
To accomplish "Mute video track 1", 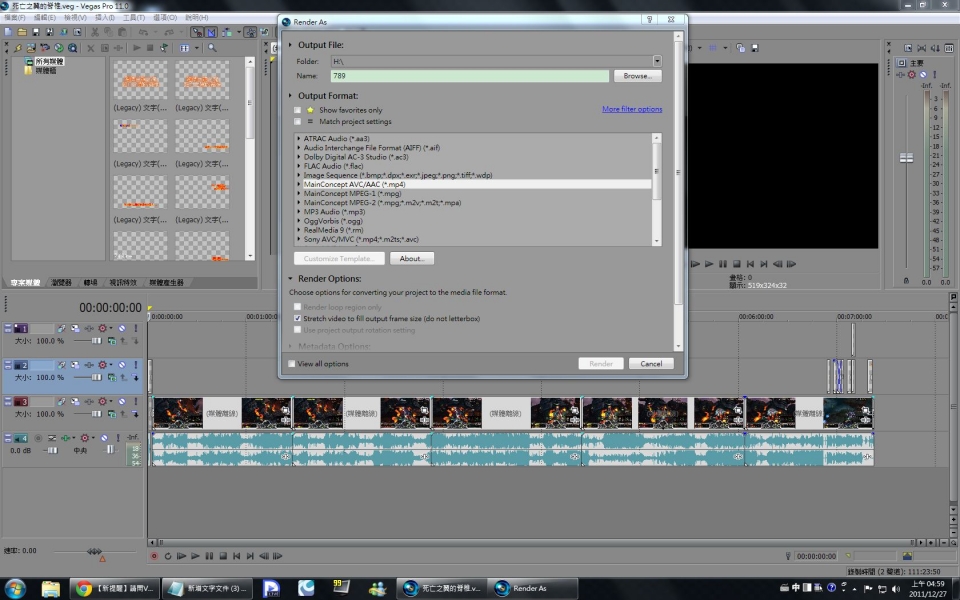I will click(123, 329).
